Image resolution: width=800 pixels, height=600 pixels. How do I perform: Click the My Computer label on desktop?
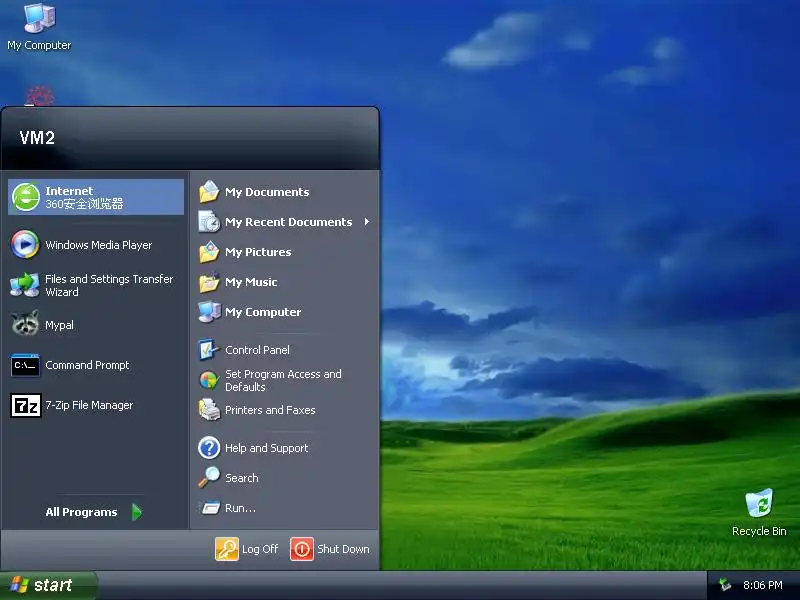(39, 45)
